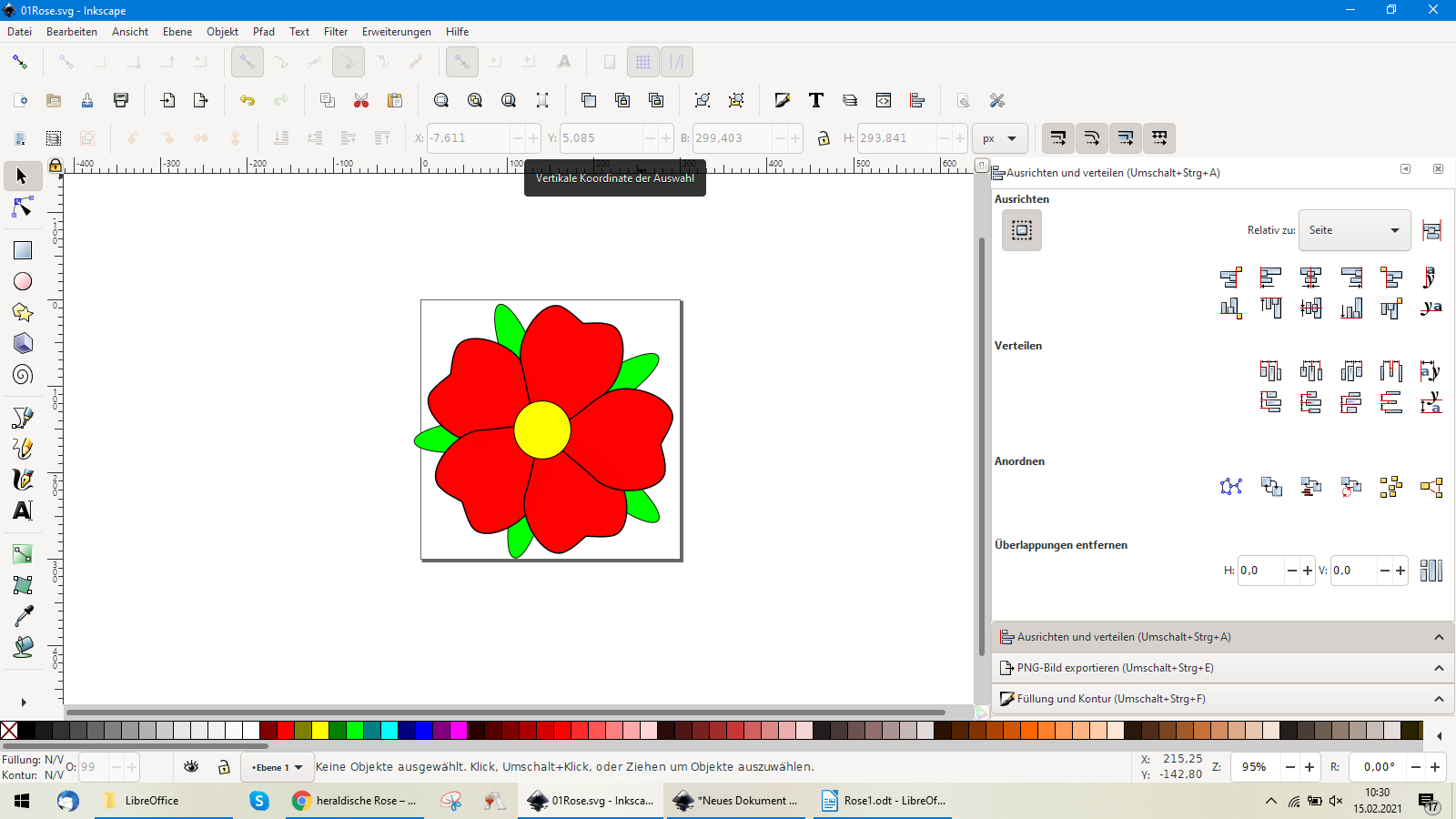Click the remove overlaps button

1431,571
